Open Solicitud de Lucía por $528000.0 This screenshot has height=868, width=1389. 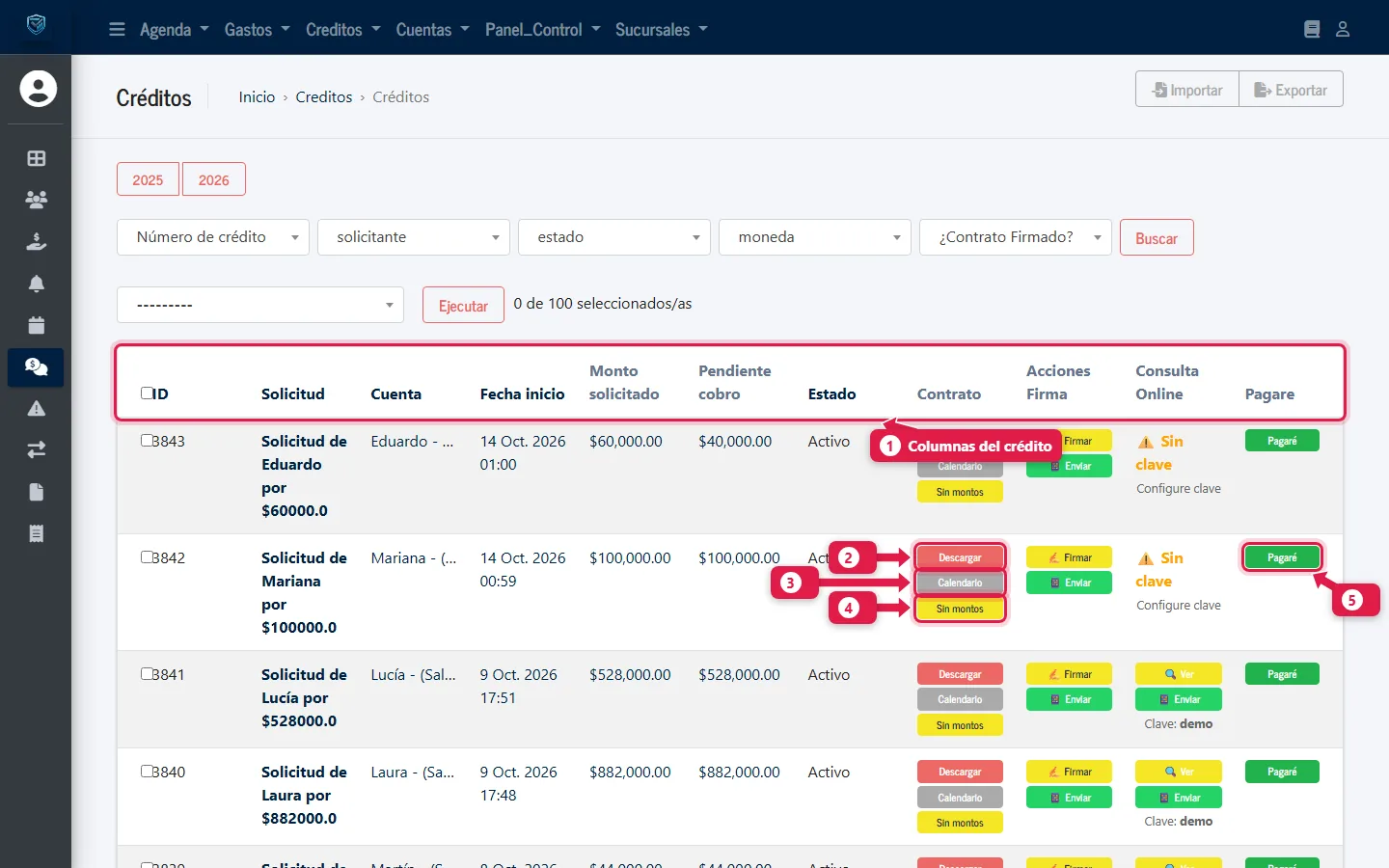(304, 697)
